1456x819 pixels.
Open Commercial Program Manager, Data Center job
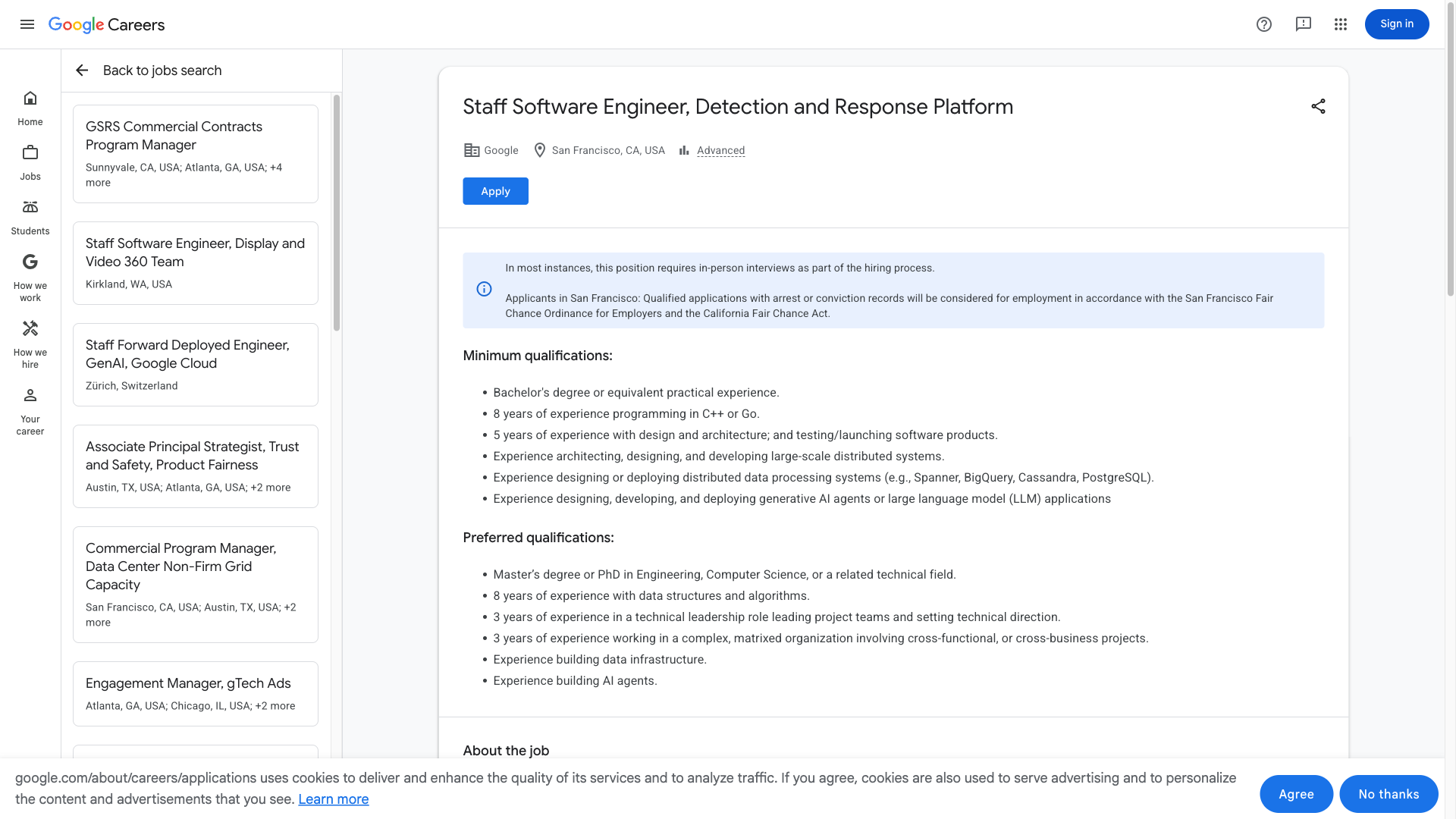pyautogui.click(x=196, y=585)
